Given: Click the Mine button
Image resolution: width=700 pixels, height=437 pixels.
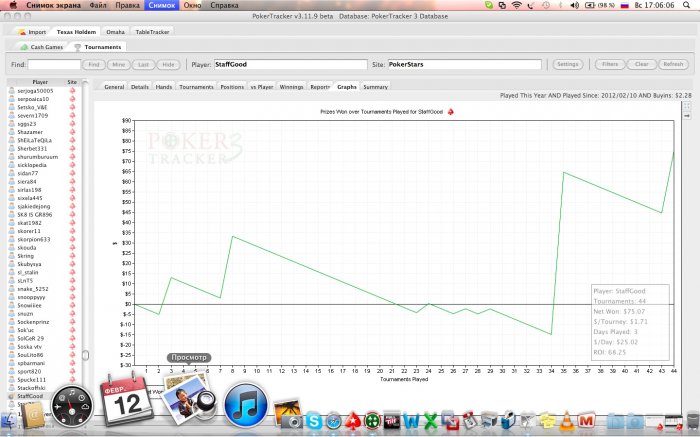Looking at the screenshot, I should [119, 64].
